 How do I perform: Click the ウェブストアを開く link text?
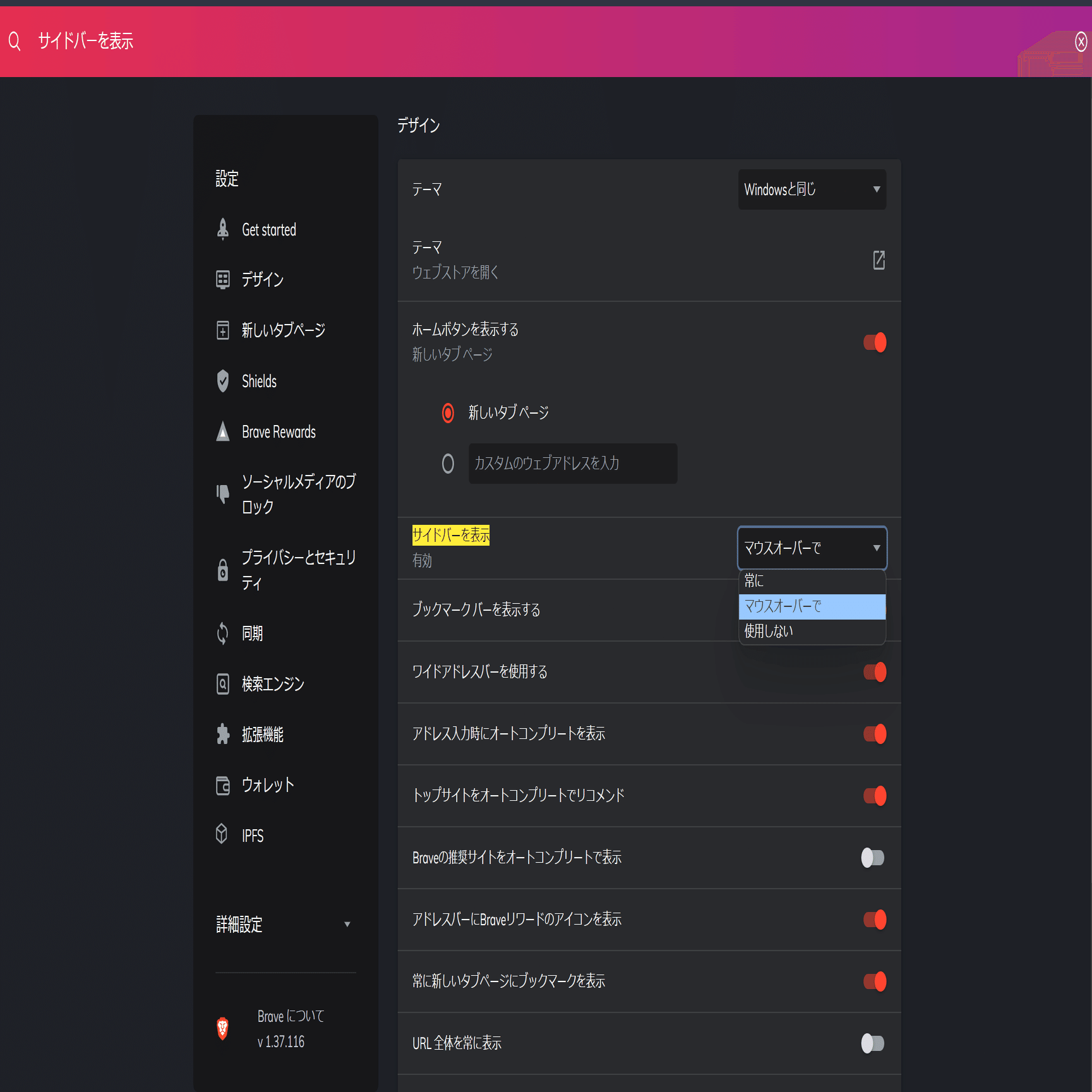(455, 272)
